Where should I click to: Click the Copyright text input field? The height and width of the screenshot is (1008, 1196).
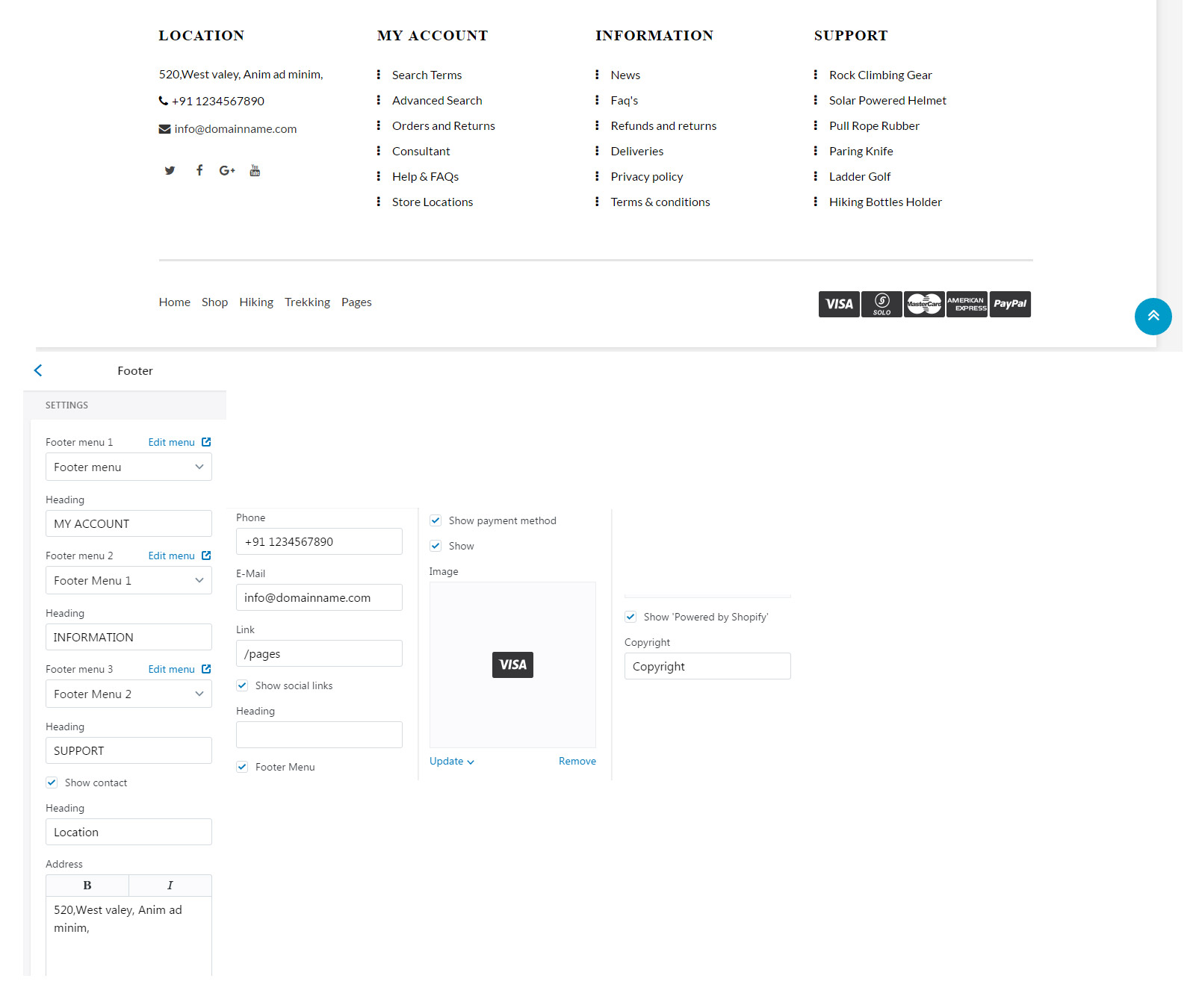pyautogui.click(x=707, y=667)
